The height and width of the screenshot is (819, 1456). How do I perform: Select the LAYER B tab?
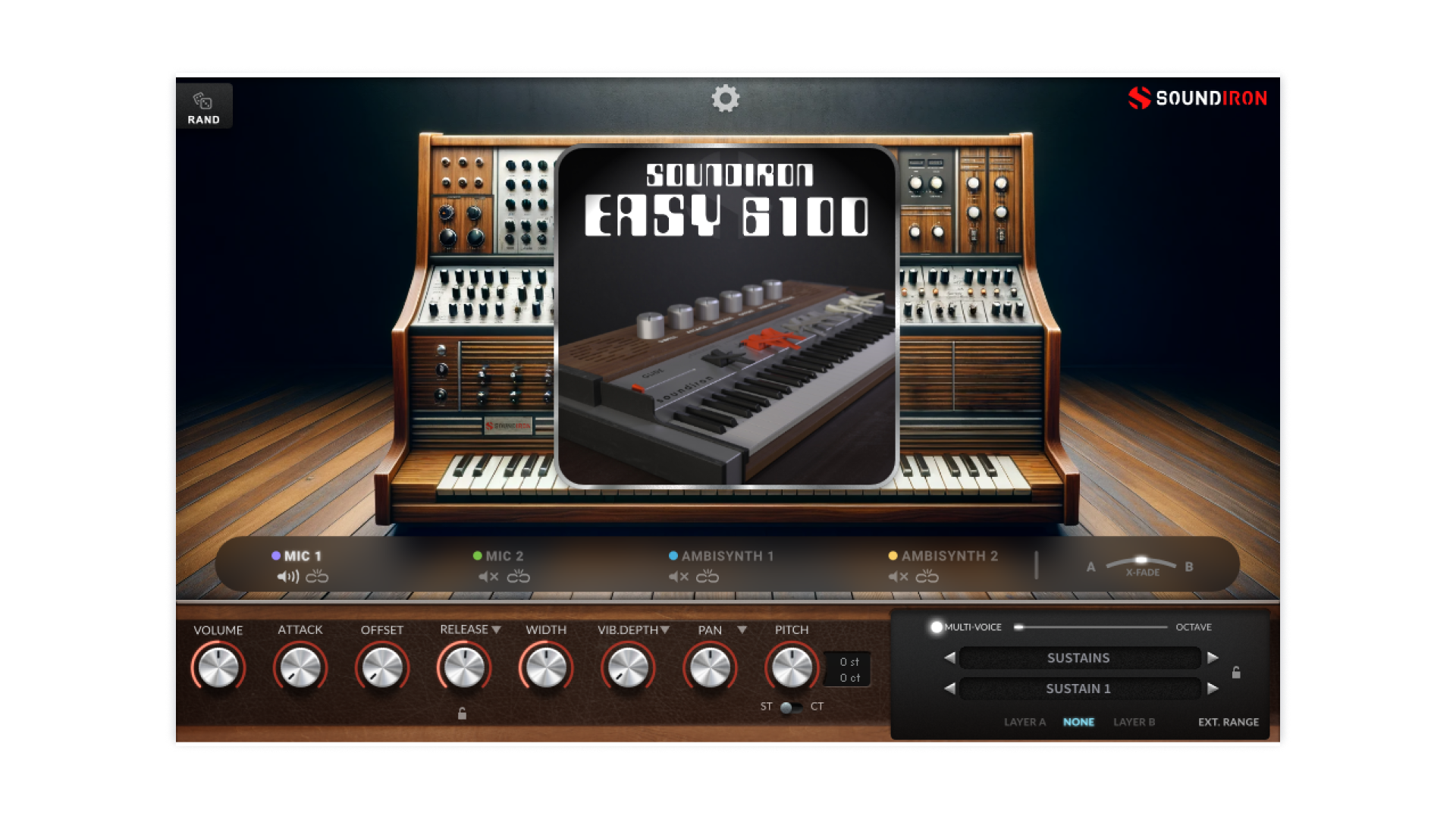click(x=1134, y=723)
